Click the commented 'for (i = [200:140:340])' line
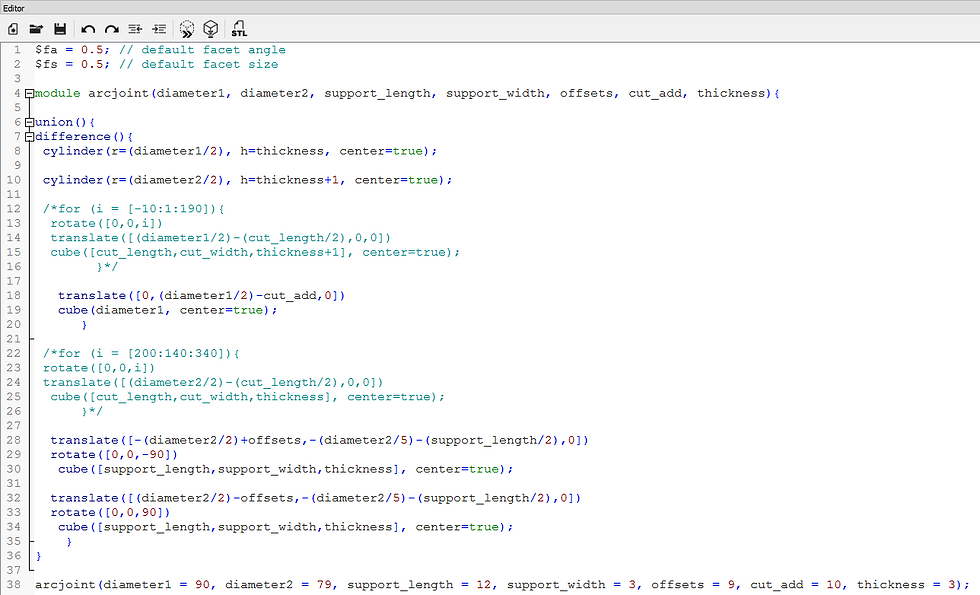980x595 pixels. (x=141, y=354)
